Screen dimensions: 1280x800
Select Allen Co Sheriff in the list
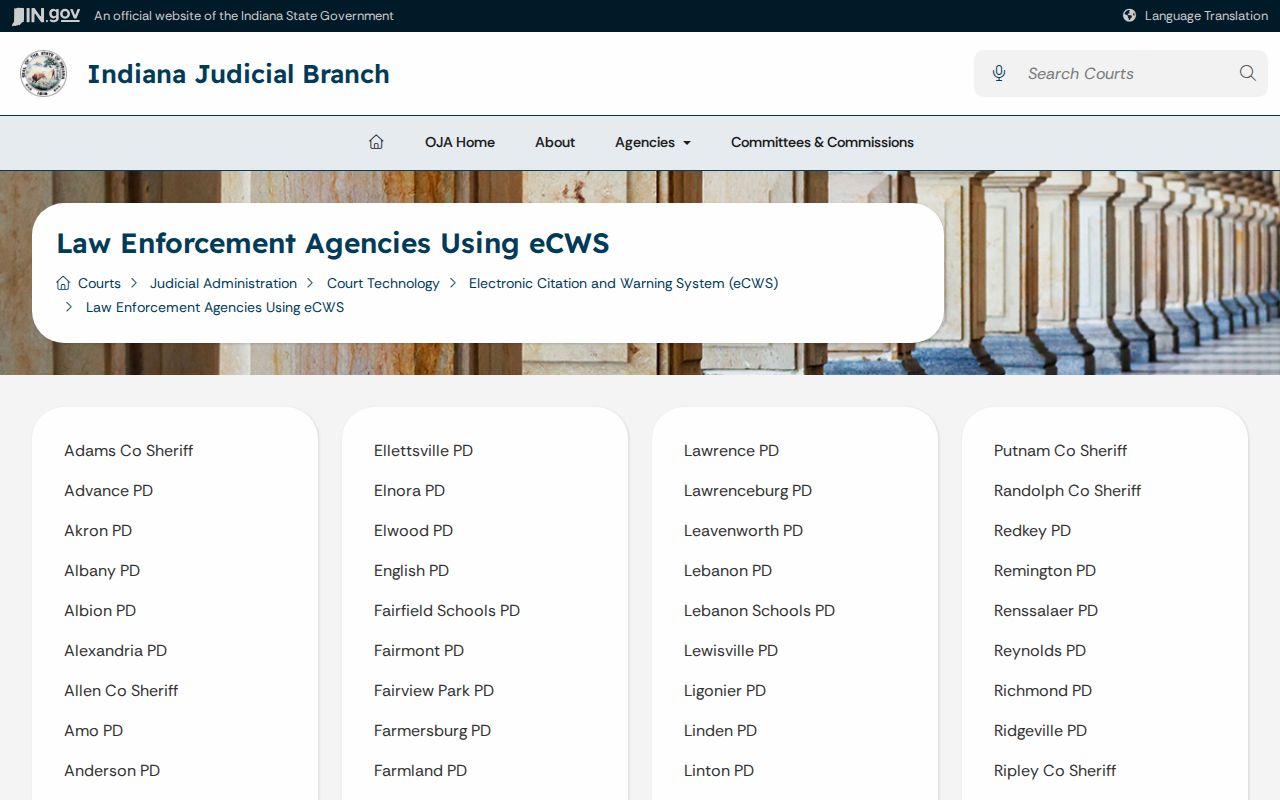[121, 690]
